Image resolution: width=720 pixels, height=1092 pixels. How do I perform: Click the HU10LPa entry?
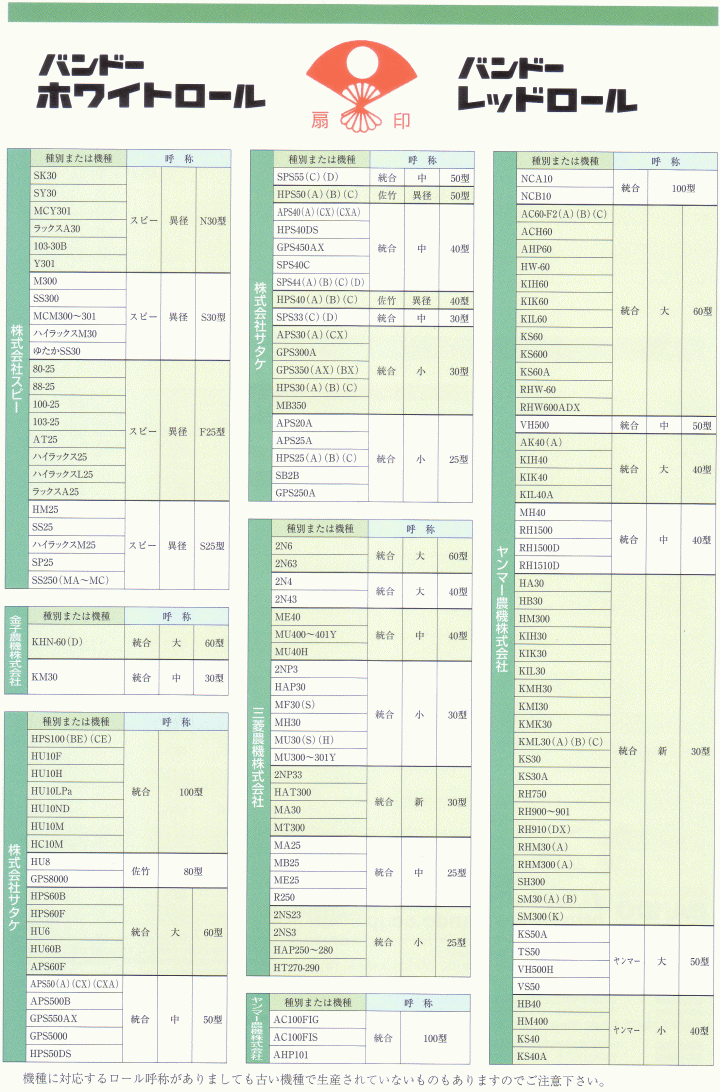pos(75,791)
